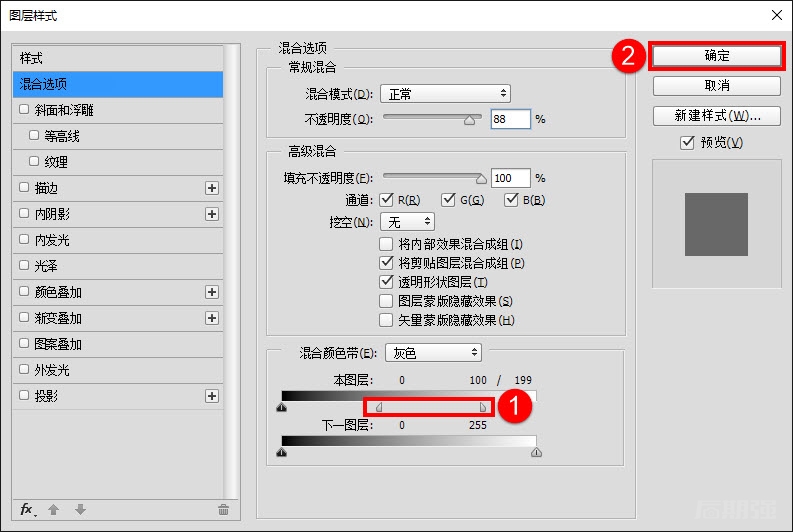Select 样式 in the left list
Viewport: 793px width, 532px height.
tap(118, 58)
